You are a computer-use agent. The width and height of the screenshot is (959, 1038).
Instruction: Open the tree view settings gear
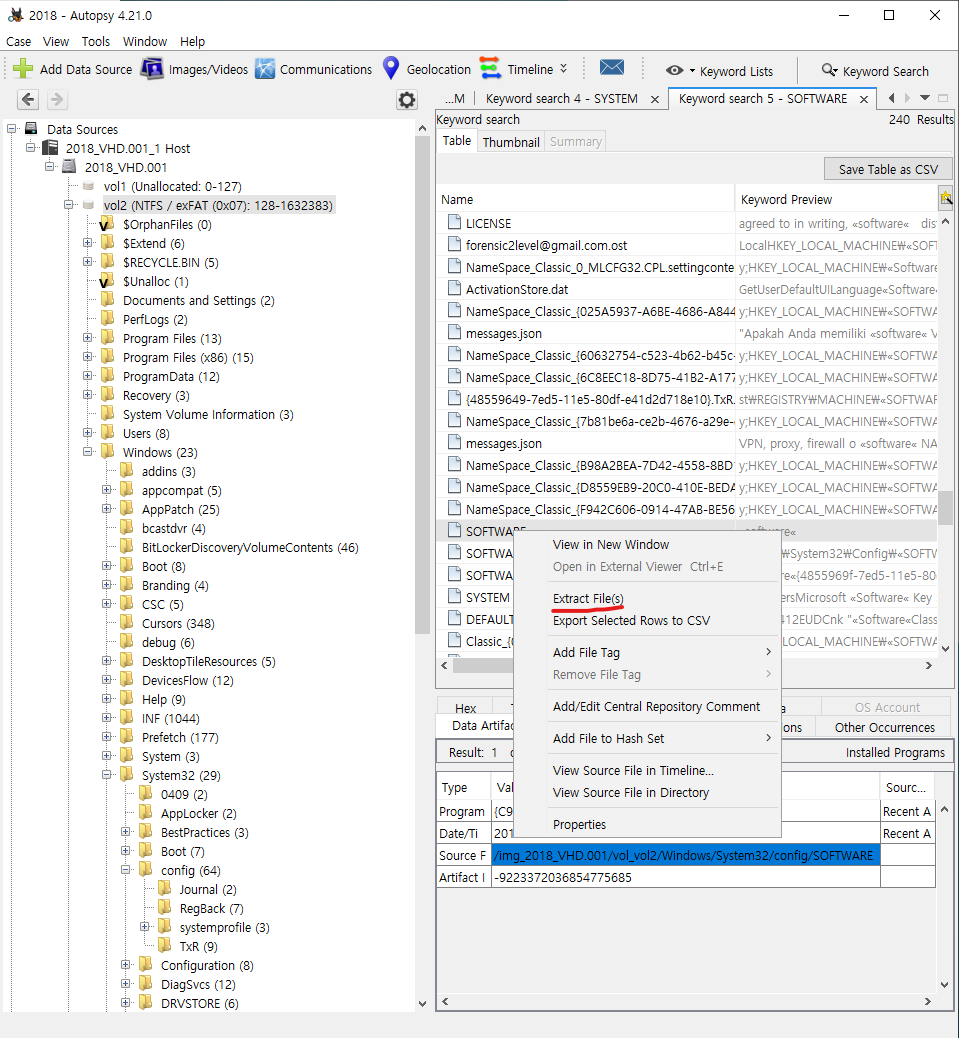407,100
